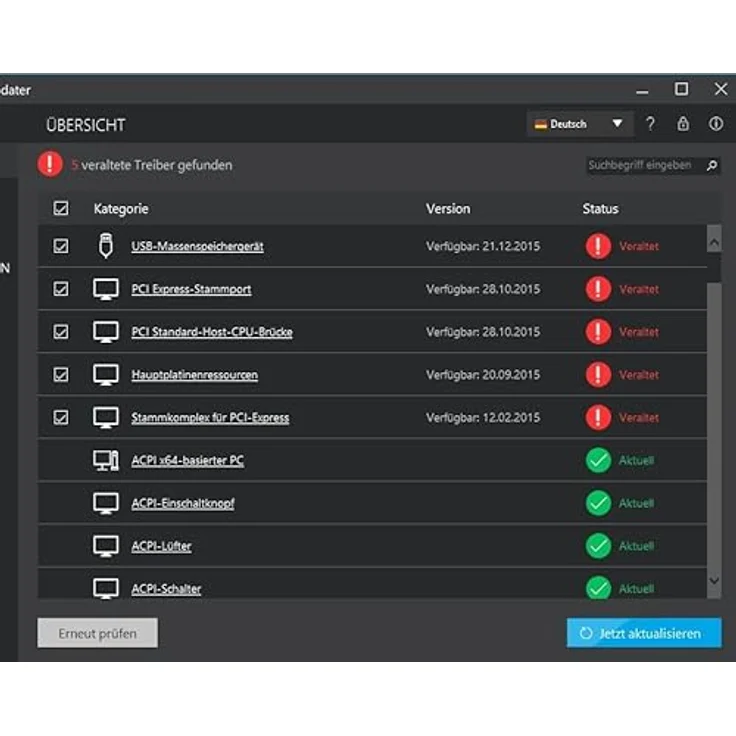The image size is (736, 736).
Task: Click monitor icon beside ACPI-Einschaltknopf
Action: coord(106,503)
